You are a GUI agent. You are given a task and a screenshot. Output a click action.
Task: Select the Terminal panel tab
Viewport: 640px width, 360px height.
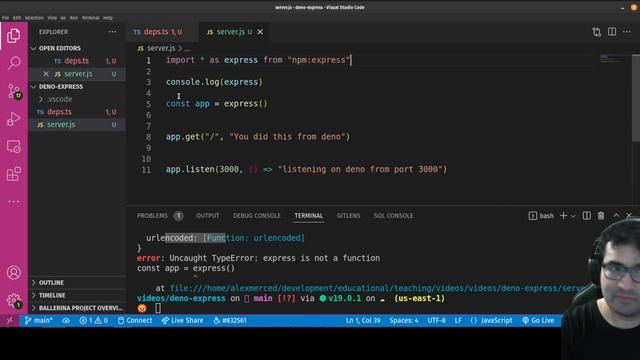[x=309, y=216]
